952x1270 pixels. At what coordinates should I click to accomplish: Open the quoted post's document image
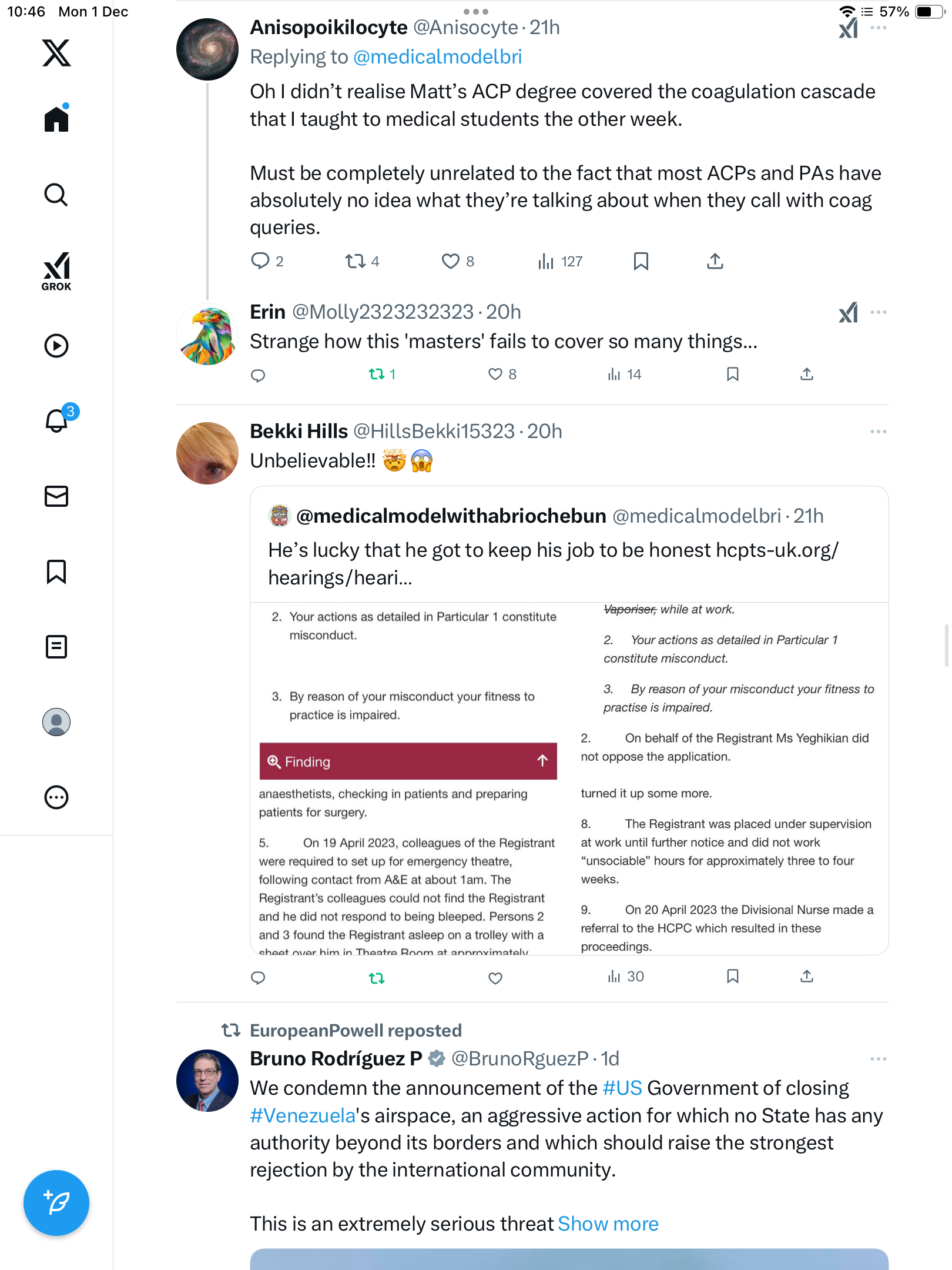point(569,777)
